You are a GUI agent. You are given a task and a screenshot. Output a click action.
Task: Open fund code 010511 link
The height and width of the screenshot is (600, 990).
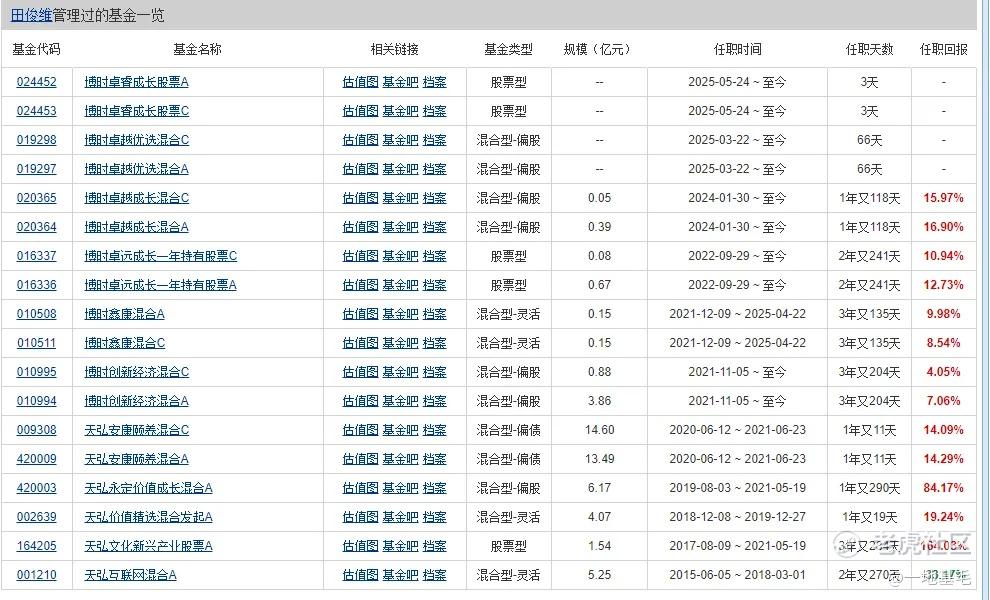pos(37,343)
